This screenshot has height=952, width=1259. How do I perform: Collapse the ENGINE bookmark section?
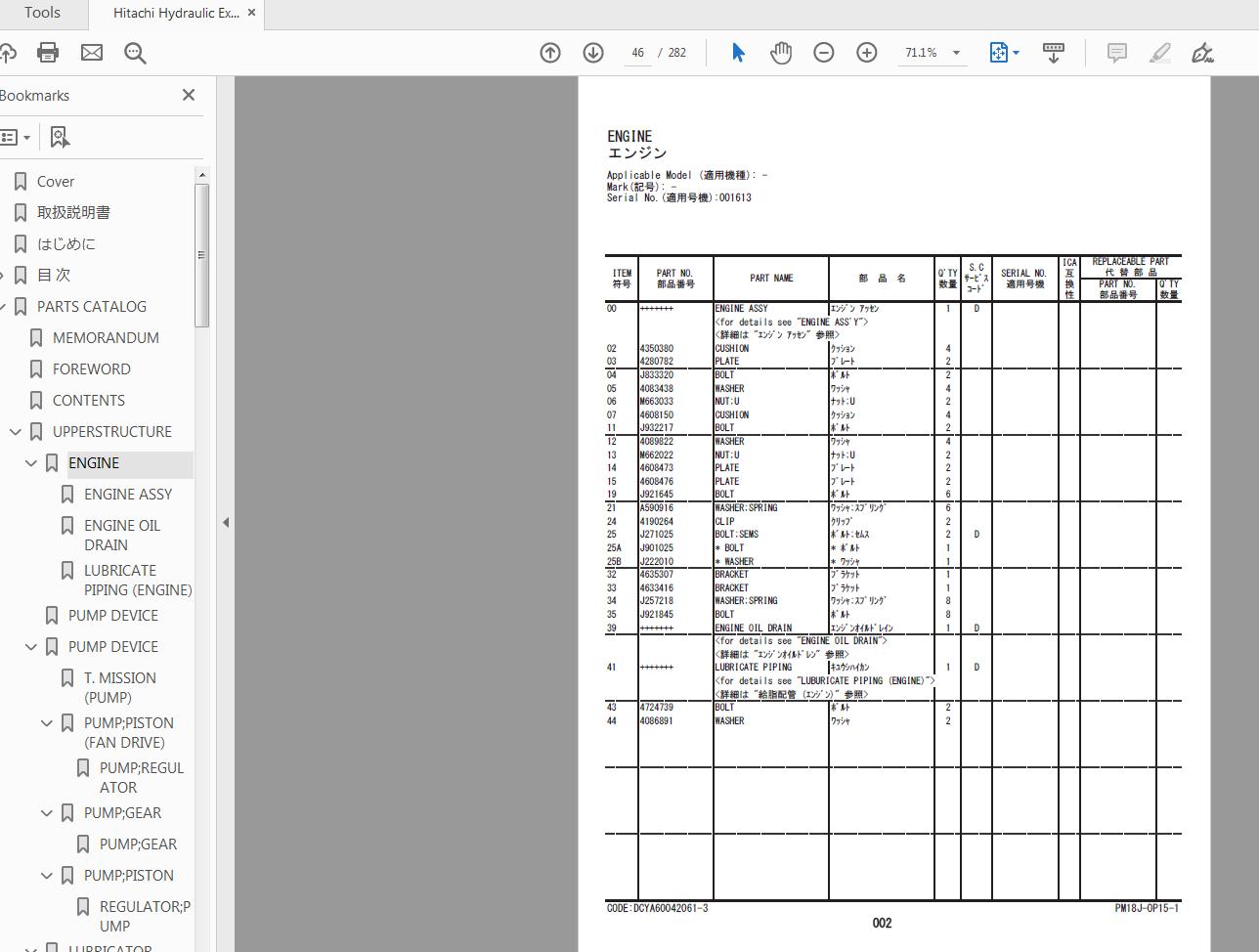pyautogui.click(x=30, y=462)
